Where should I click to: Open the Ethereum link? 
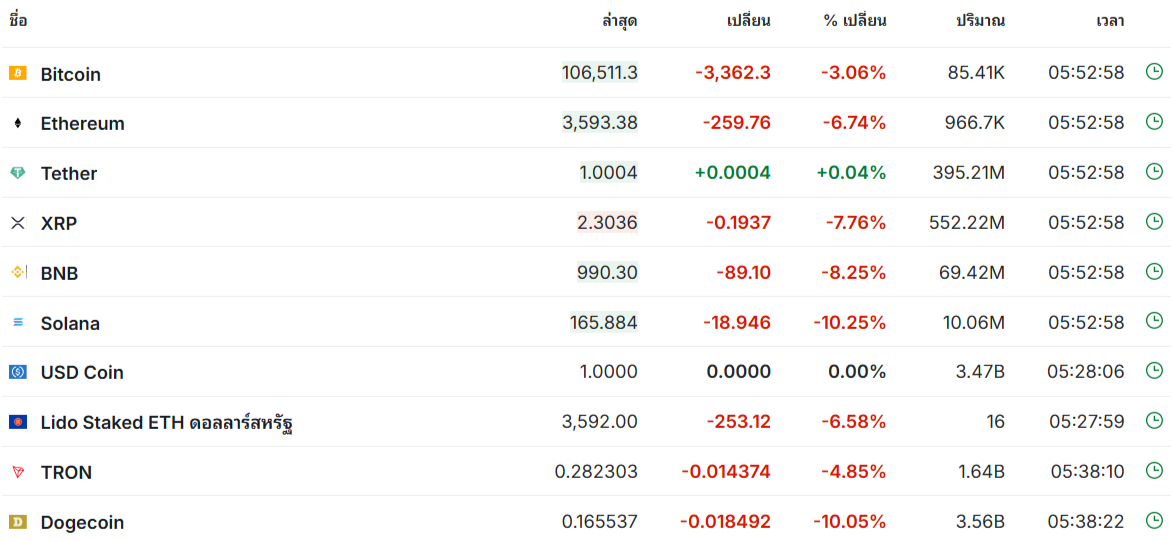82,124
